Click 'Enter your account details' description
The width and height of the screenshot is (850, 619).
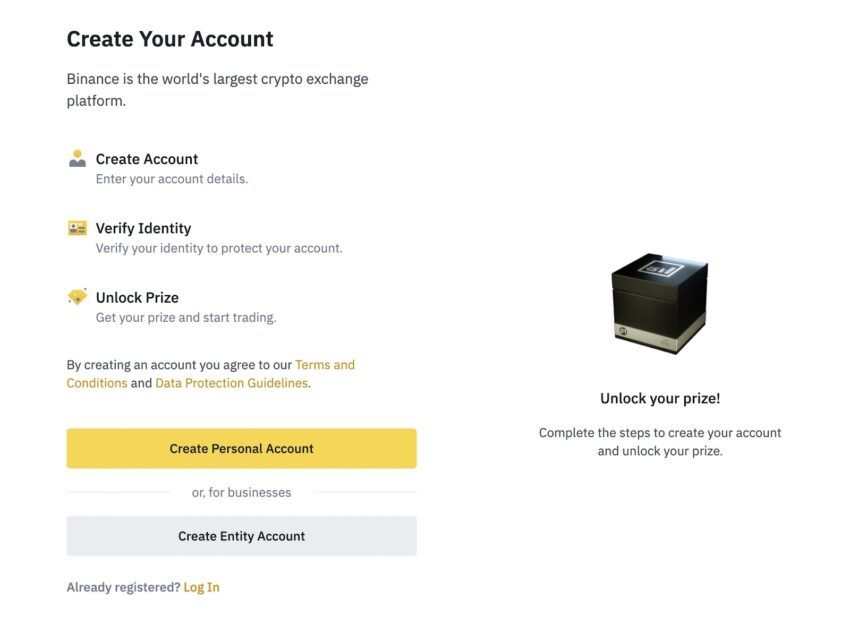[x=172, y=179]
